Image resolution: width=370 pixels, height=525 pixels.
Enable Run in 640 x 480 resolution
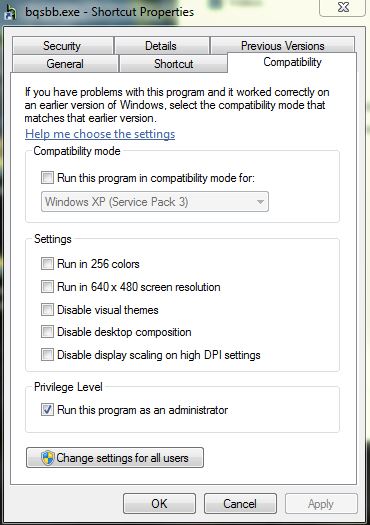pyautogui.click(x=47, y=287)
